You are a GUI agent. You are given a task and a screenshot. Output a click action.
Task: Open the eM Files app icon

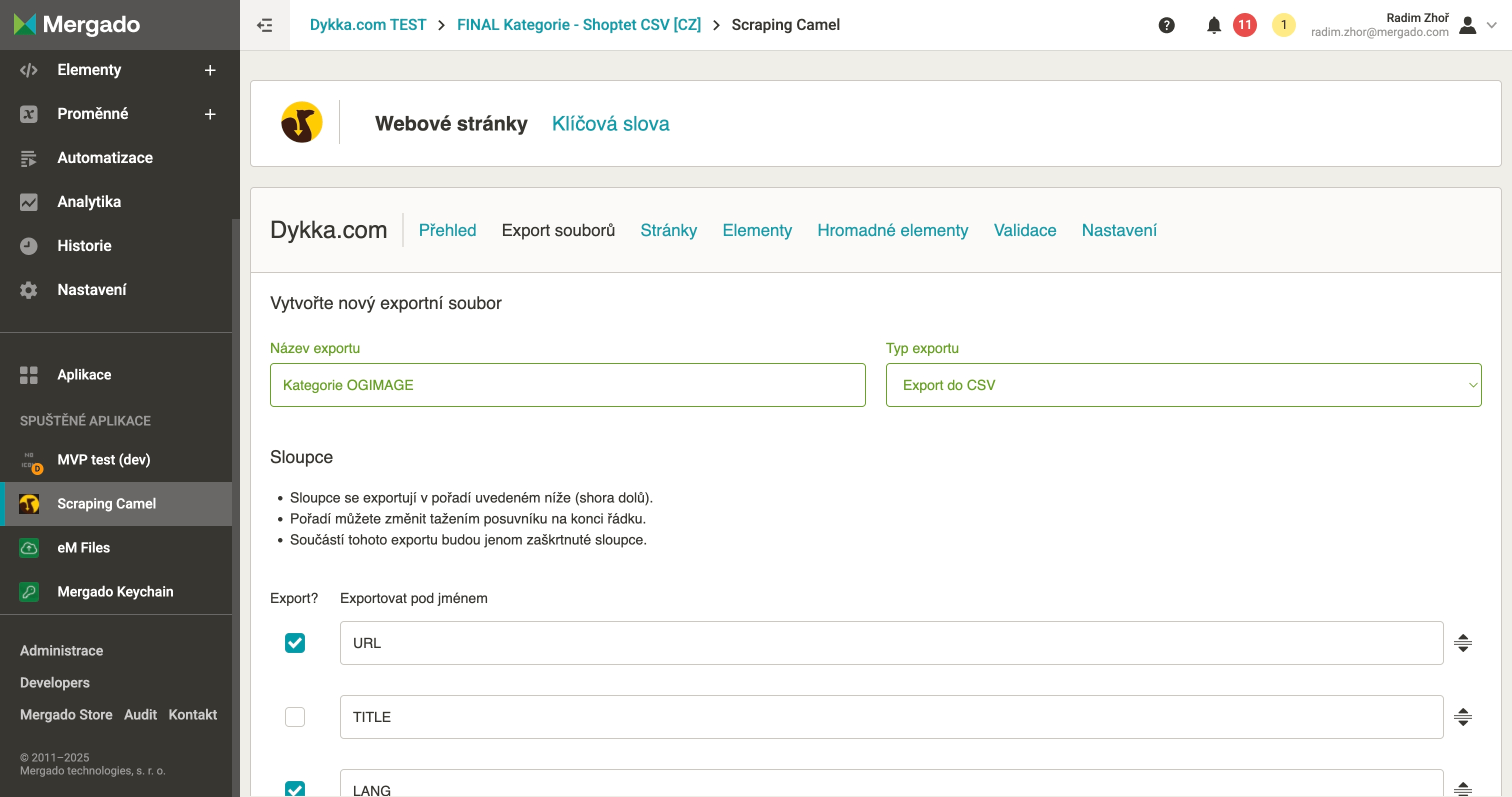pyautogui.click(x=29, y=547)
